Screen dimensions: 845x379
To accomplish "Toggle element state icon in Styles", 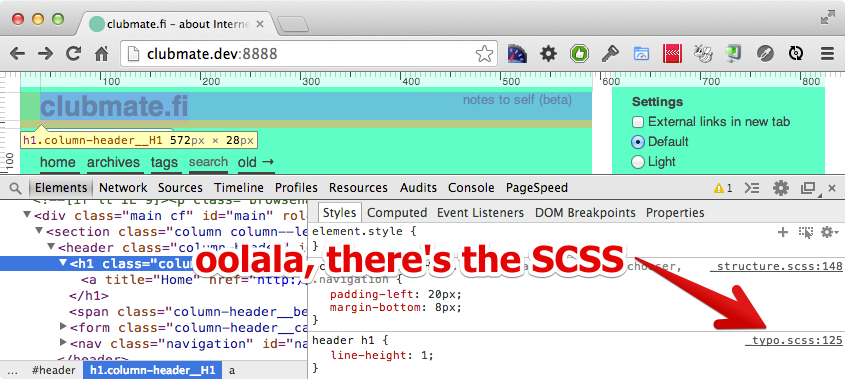I will 806,232.
